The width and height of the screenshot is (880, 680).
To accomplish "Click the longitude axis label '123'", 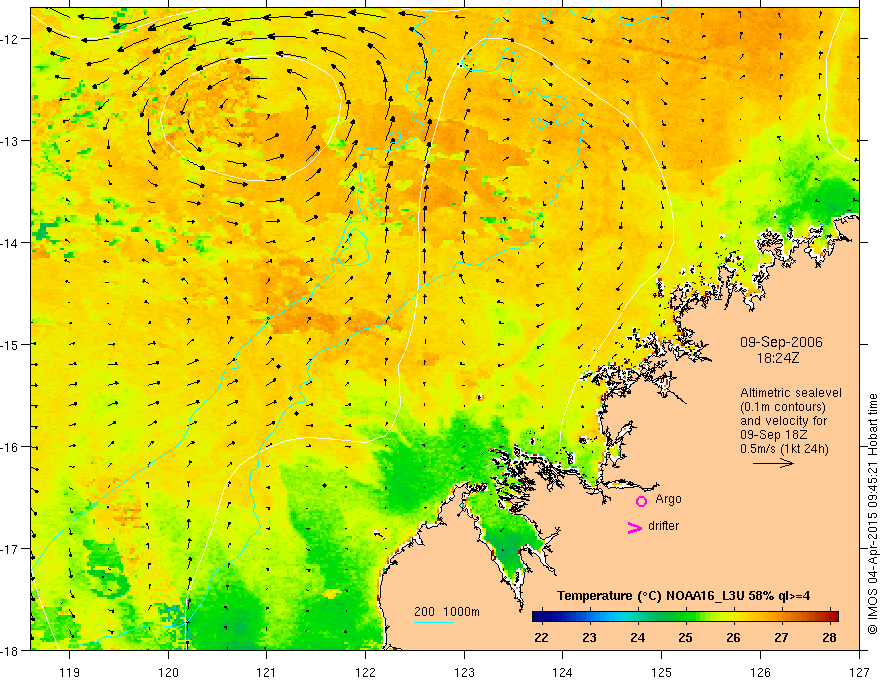I will 464,672.
